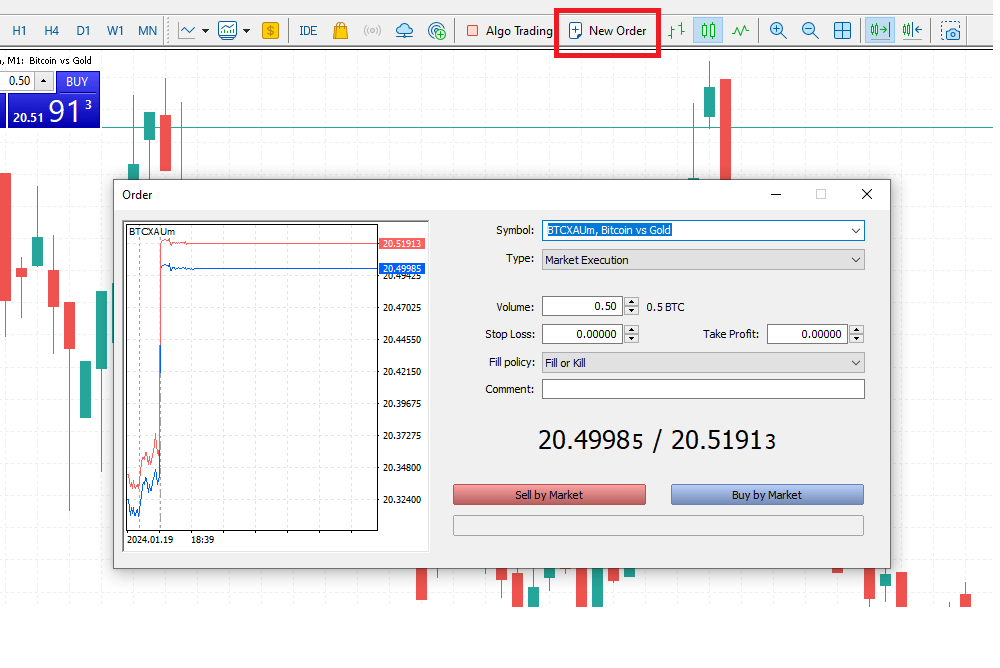This screenshot has width=1000, height=668.
Task: Open the MetaEditor via the IDE icon
Action: [308, 30]
